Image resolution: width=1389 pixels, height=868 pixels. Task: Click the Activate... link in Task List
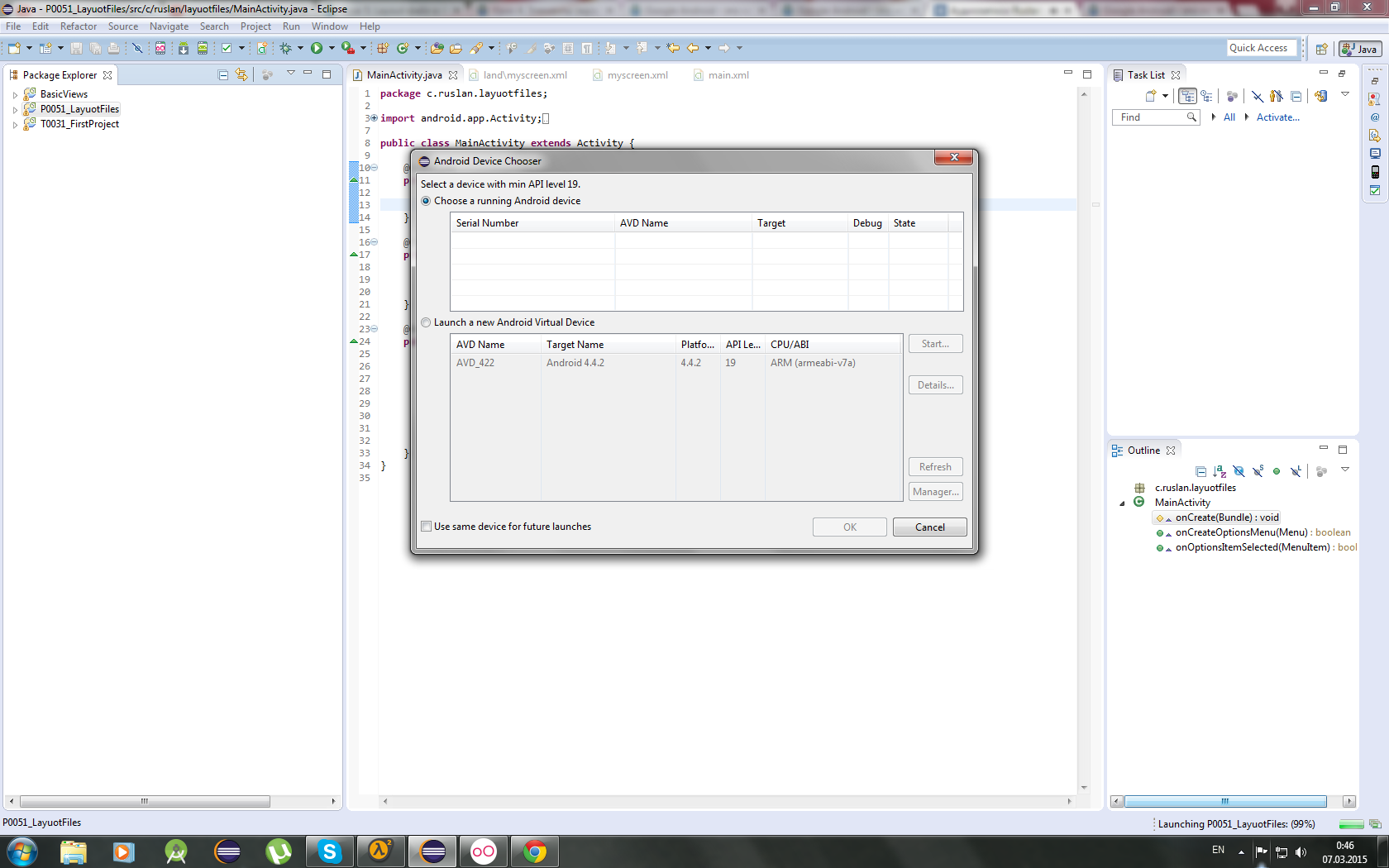pos(1278,117)
